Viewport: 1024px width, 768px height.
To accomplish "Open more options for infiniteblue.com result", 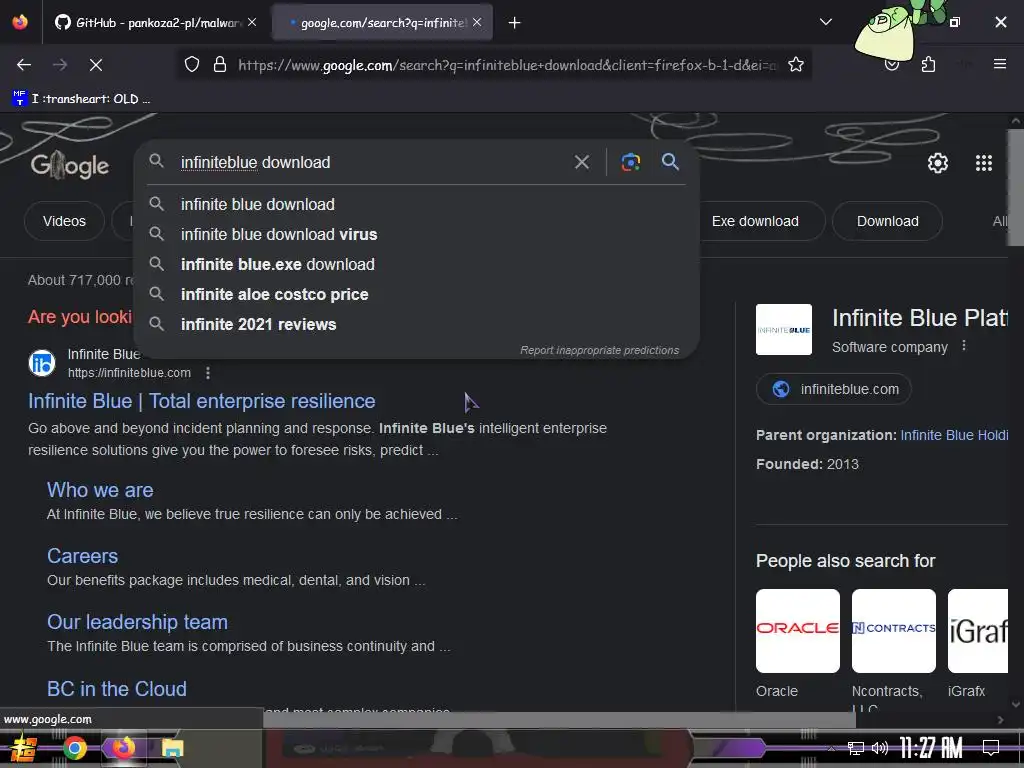I will point(208,373).
